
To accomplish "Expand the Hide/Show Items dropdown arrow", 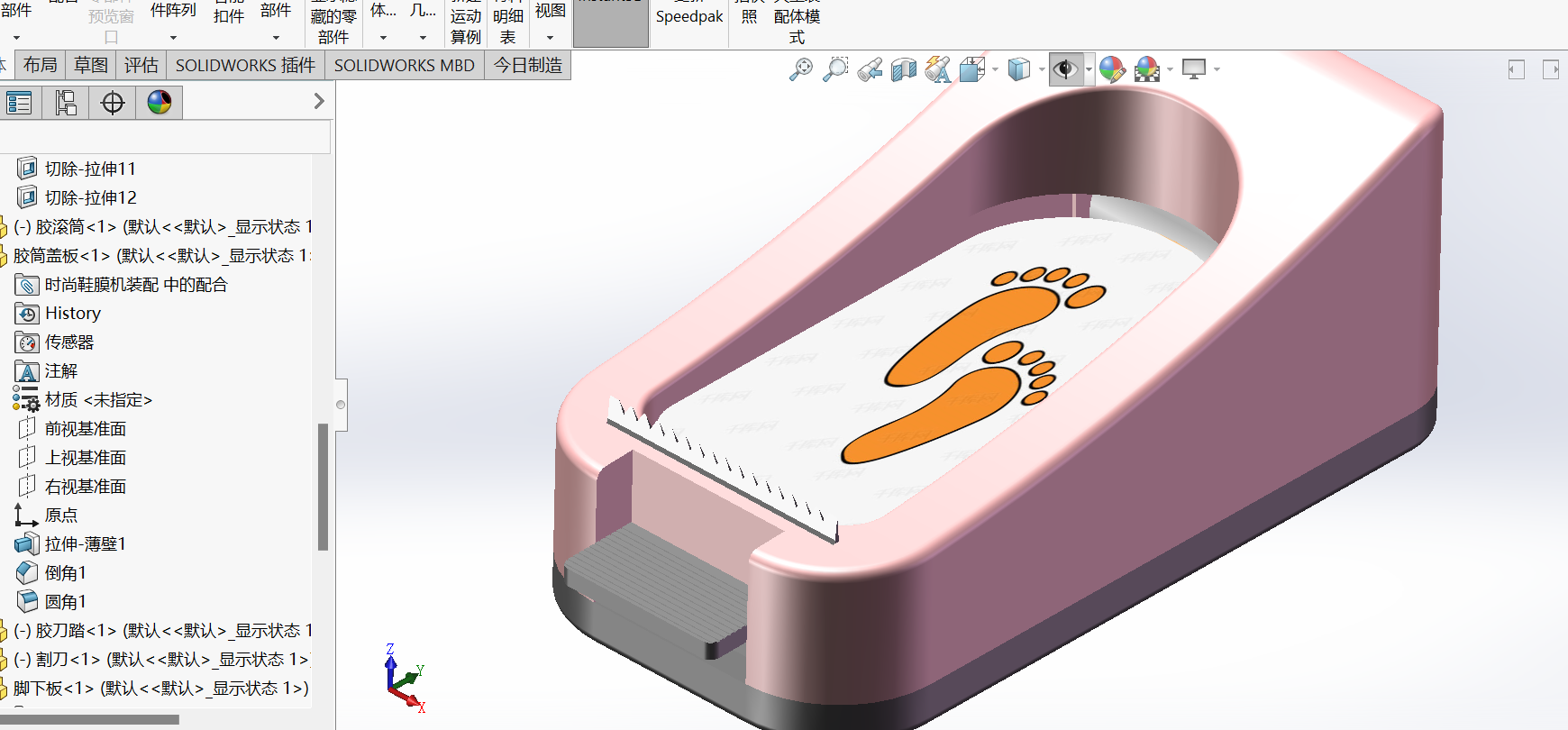I will [x=1089, y=69].
